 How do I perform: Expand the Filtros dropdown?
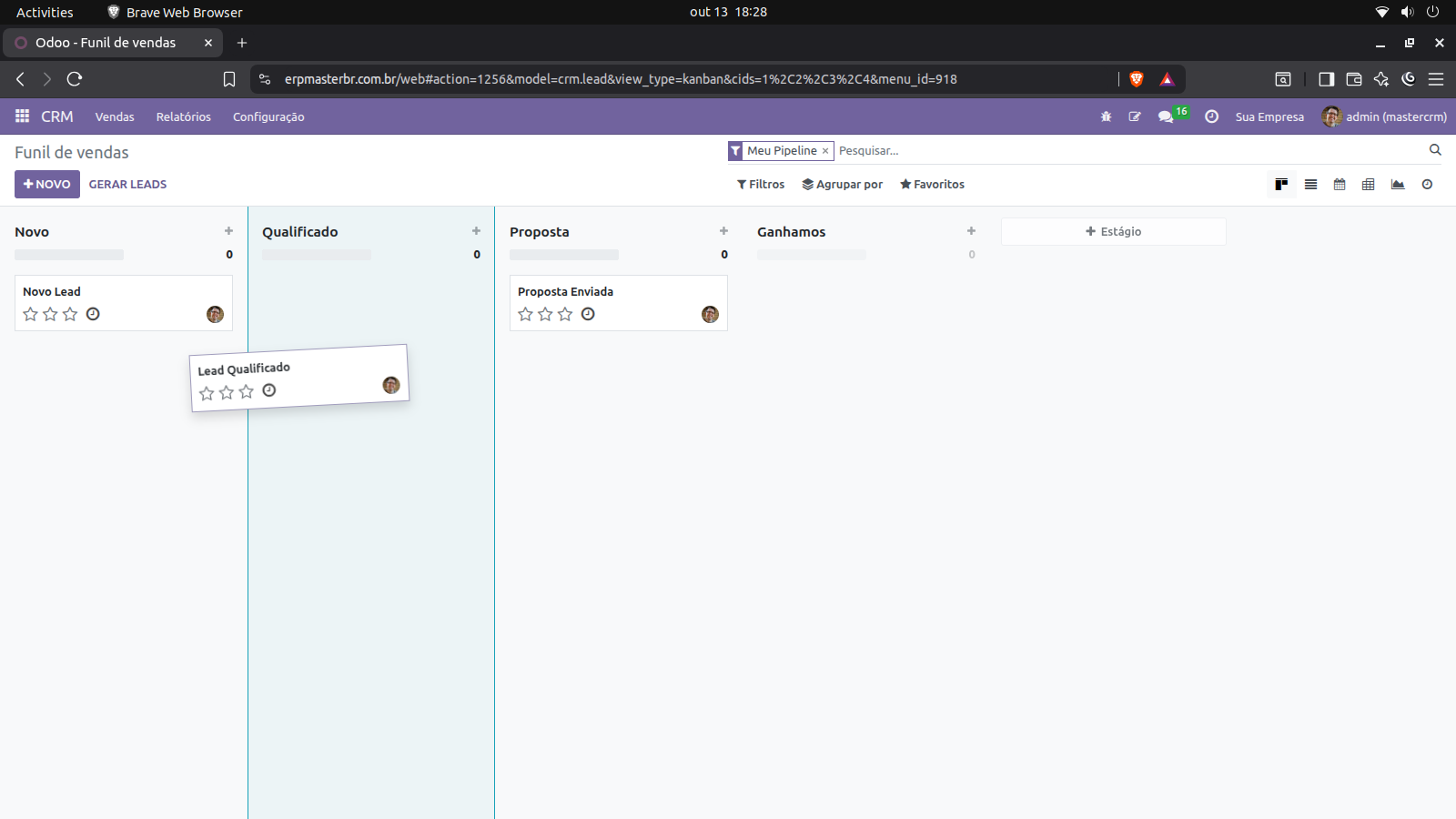click(x=761, y=185)
